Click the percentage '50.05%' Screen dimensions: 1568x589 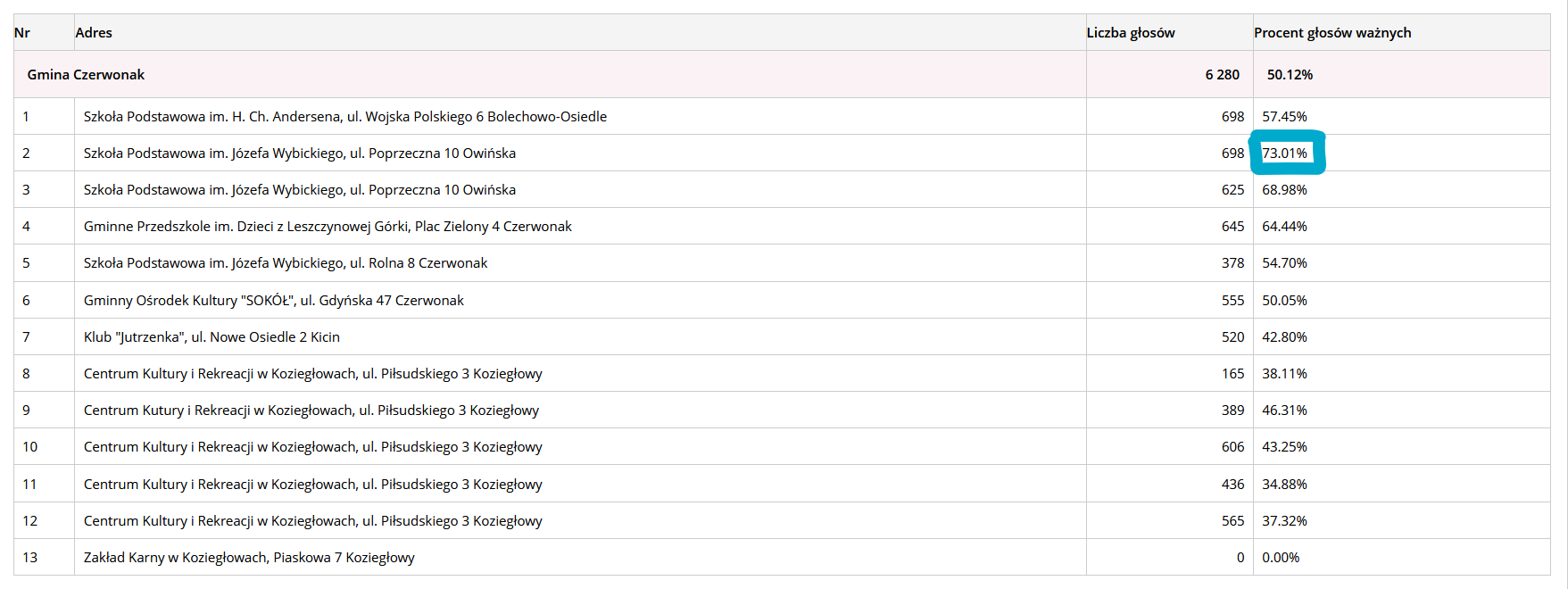coord(1284,301)
